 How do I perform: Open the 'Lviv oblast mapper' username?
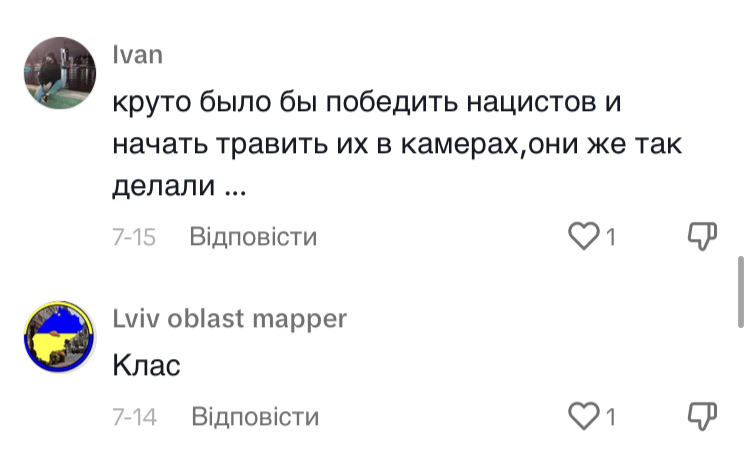(230, 318)
